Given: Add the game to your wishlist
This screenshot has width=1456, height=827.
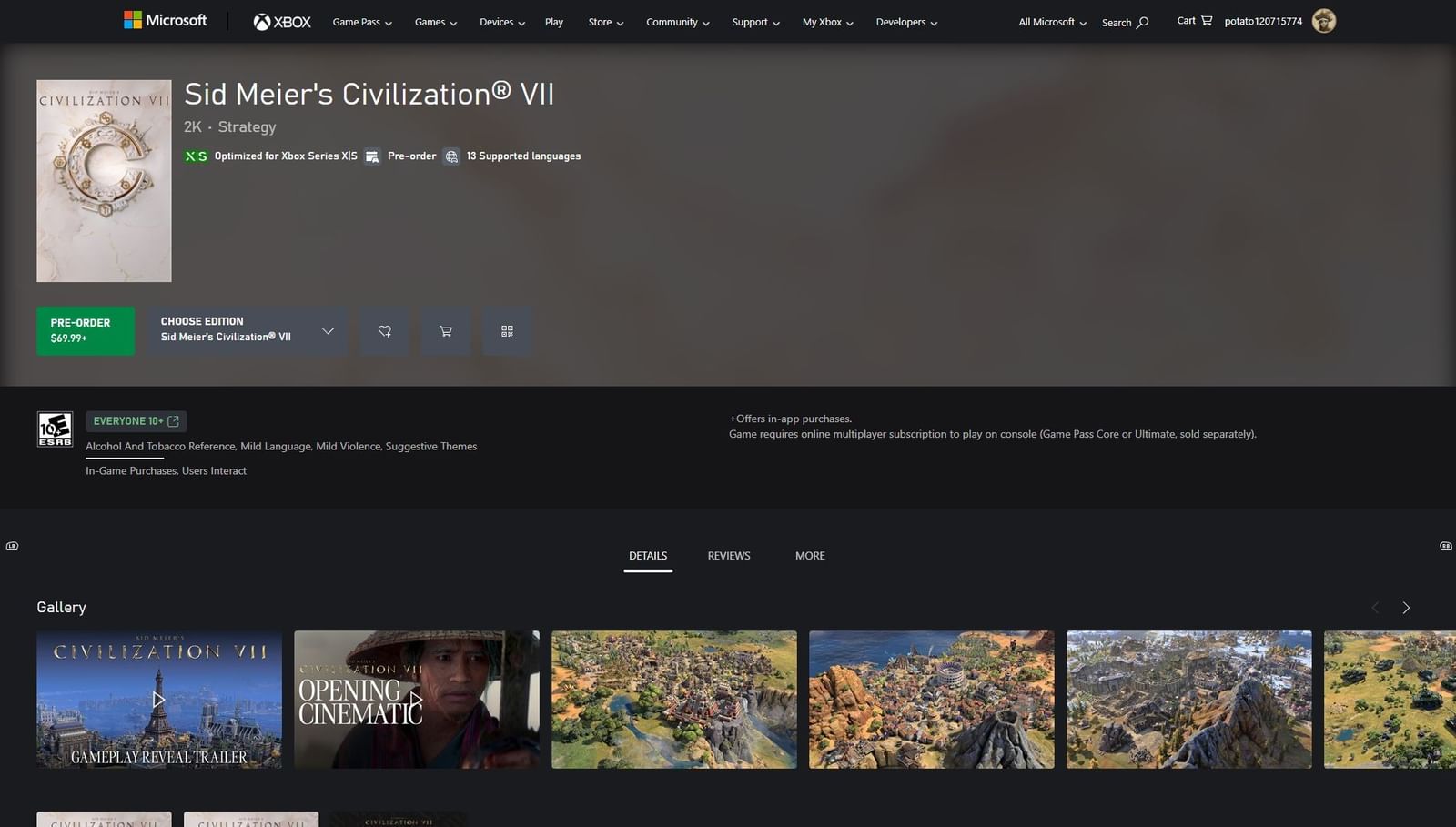Looking at the screenshot, I should (x=384, y=331).
